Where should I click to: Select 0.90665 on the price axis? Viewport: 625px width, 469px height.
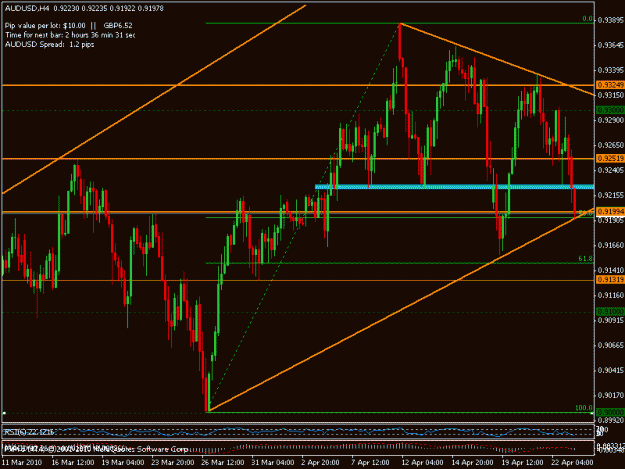[x=611, y=345]
